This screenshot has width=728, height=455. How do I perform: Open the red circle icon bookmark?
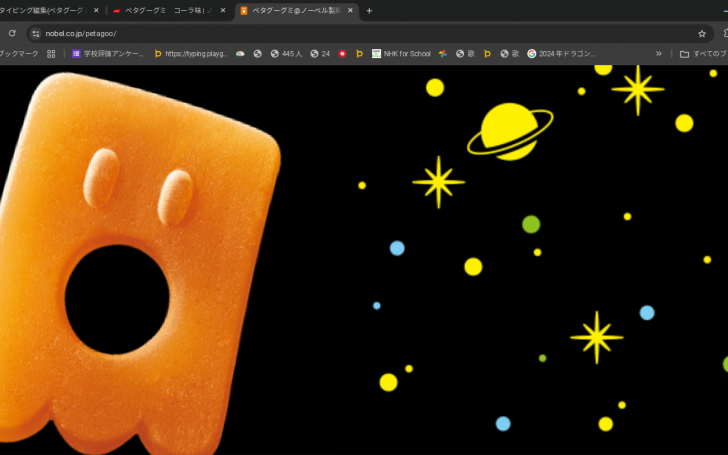coord(342,54)
